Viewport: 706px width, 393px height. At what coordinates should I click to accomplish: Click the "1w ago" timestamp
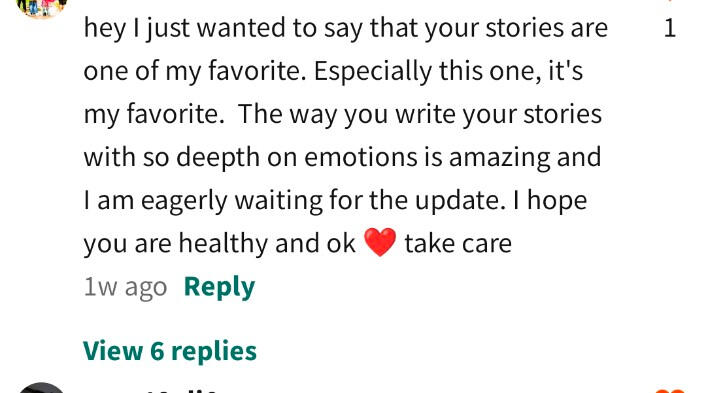point(125,287)
